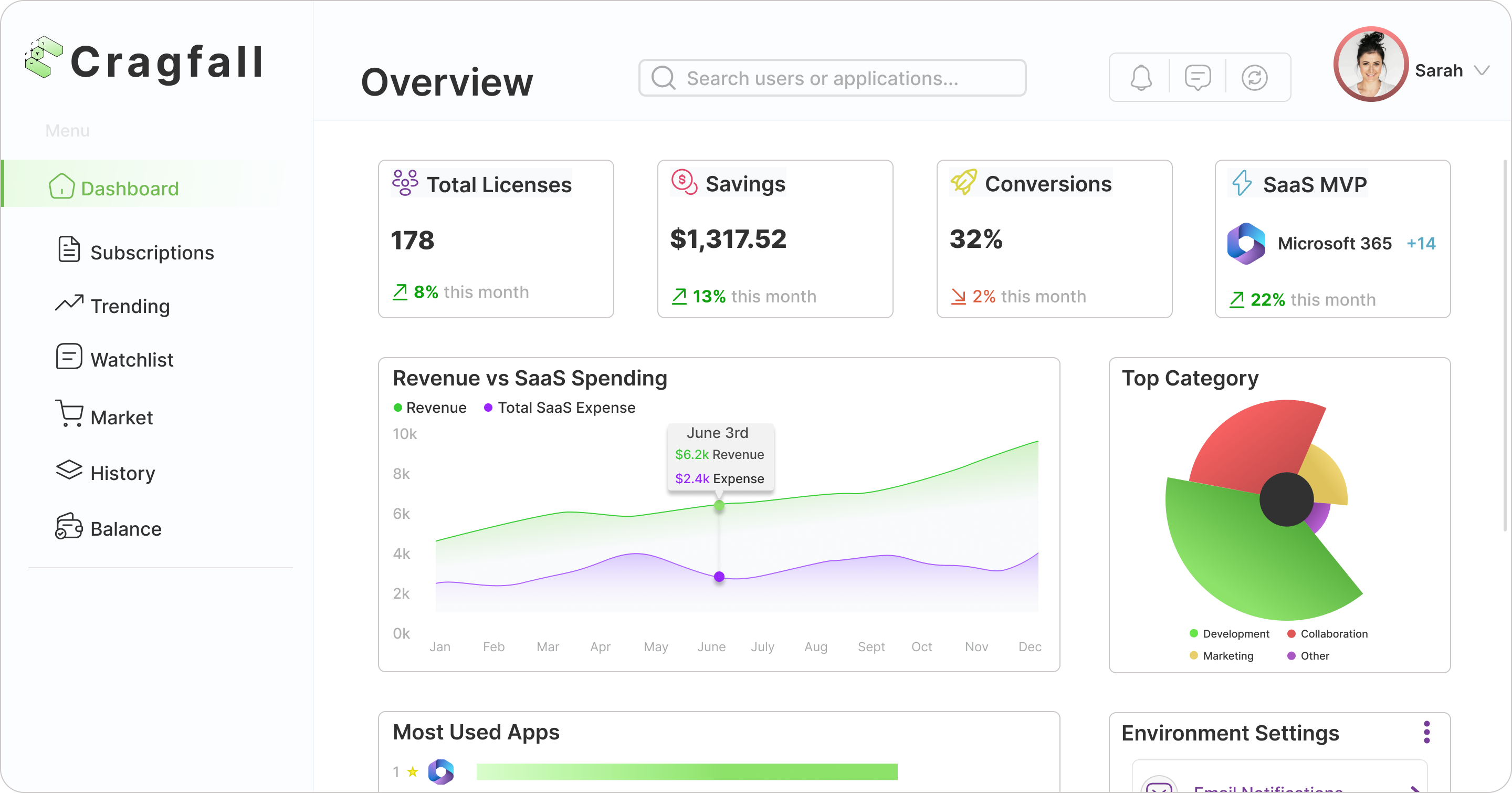Image resolution: width=1512 pixels, height=793 pixels.
Task: Click the Microsoft 365 icon in SaaS MVP card
Action: [x=1246, y=243]
